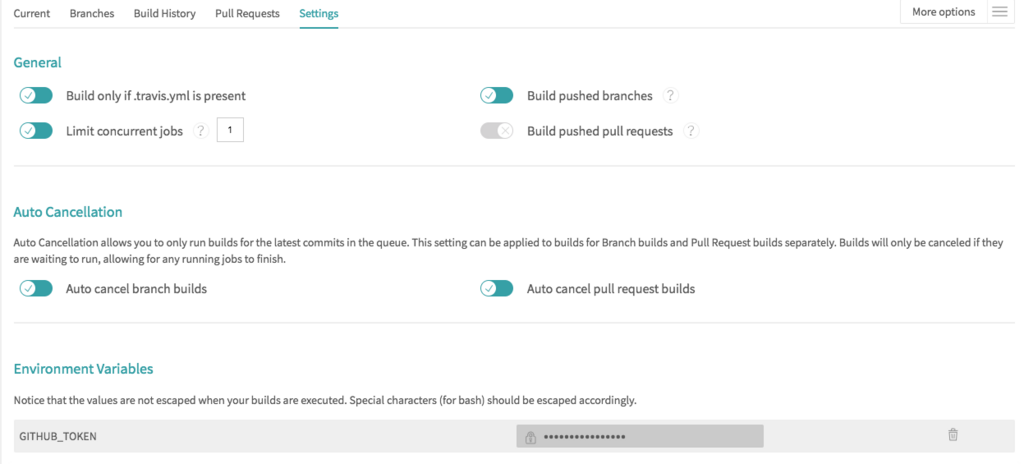Switch to the Current tab
This screenshot has width=1024, height=464.
pos(32,14)
